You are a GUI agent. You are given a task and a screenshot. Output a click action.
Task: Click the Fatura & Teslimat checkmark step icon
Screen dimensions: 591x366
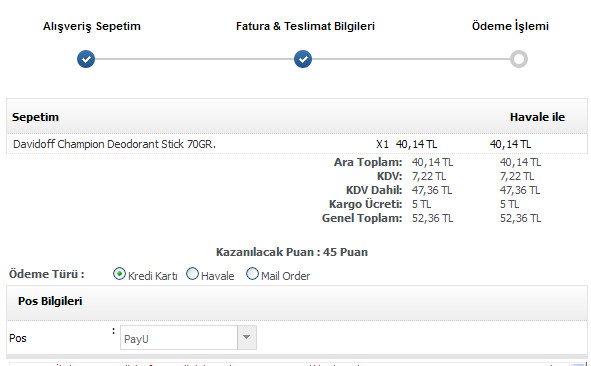(303, 59)
